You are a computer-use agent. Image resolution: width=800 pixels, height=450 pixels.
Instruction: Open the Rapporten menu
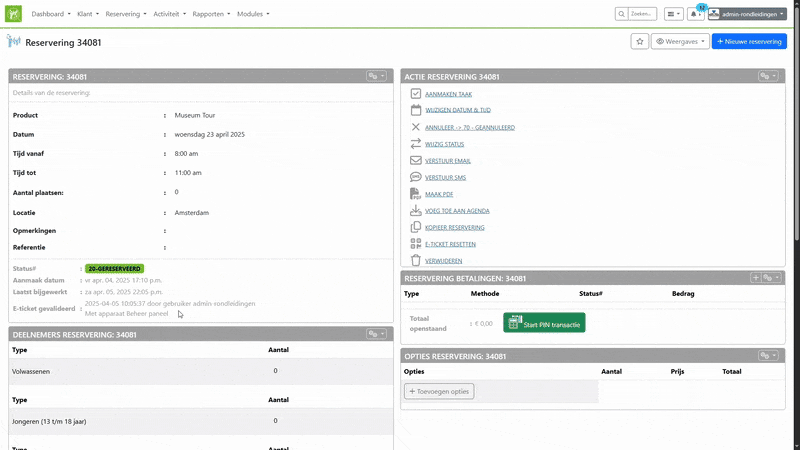click(210, 14)
